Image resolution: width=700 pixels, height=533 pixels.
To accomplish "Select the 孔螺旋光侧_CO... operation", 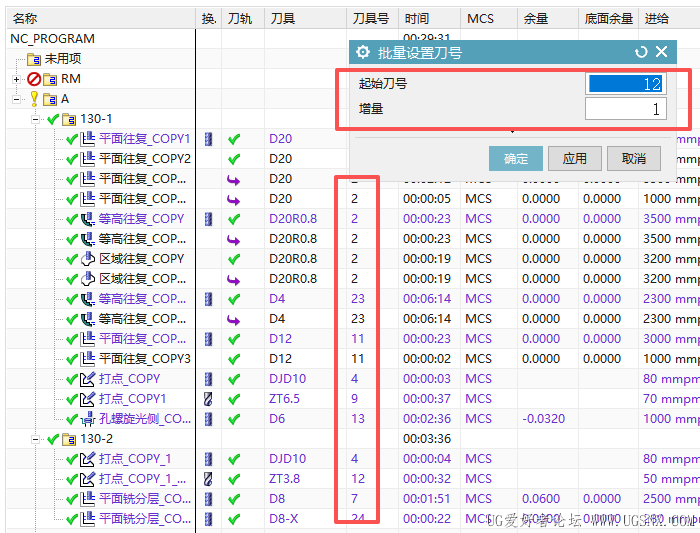I will (145, 419).
